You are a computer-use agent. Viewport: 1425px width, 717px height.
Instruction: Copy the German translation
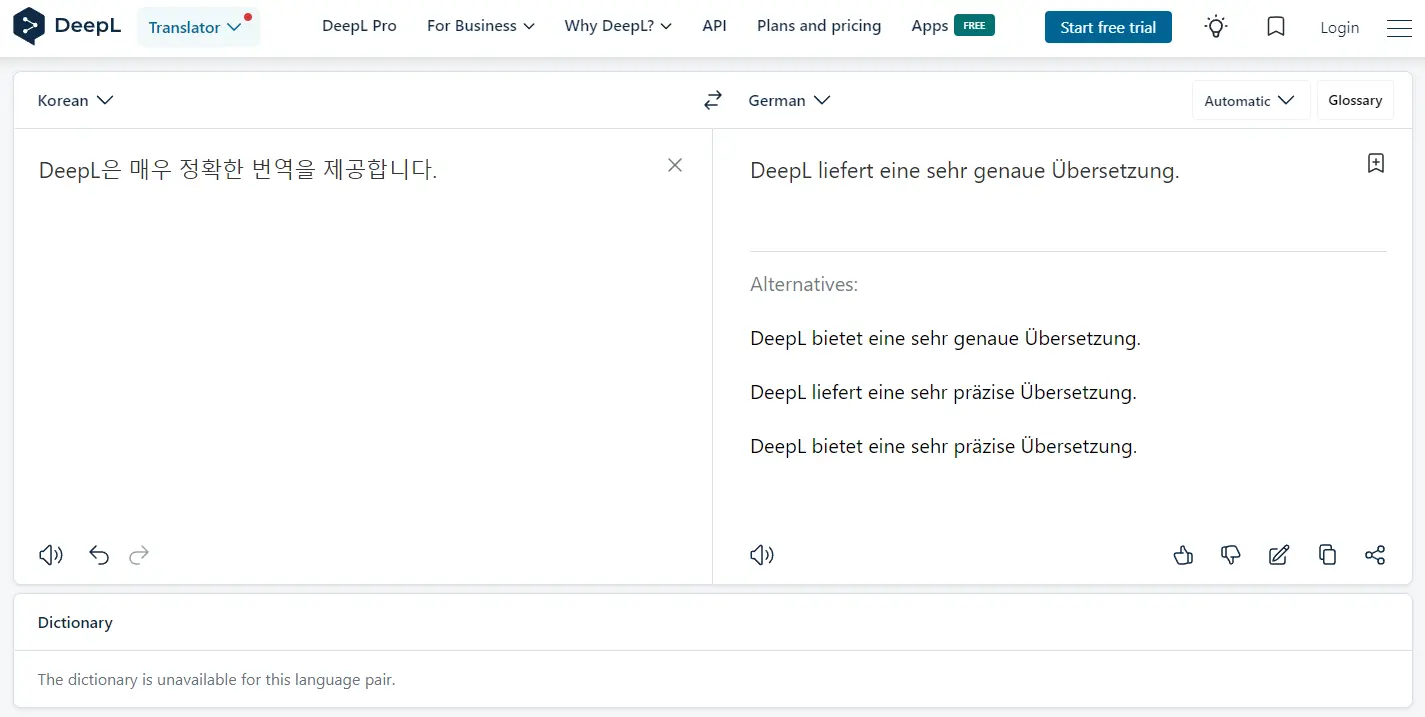tap(1327, 555)
